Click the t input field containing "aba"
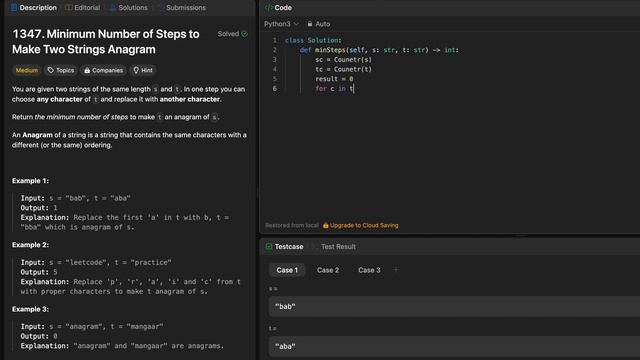Image resolution: width=640 pixels, height=360 pixels. 454,347
